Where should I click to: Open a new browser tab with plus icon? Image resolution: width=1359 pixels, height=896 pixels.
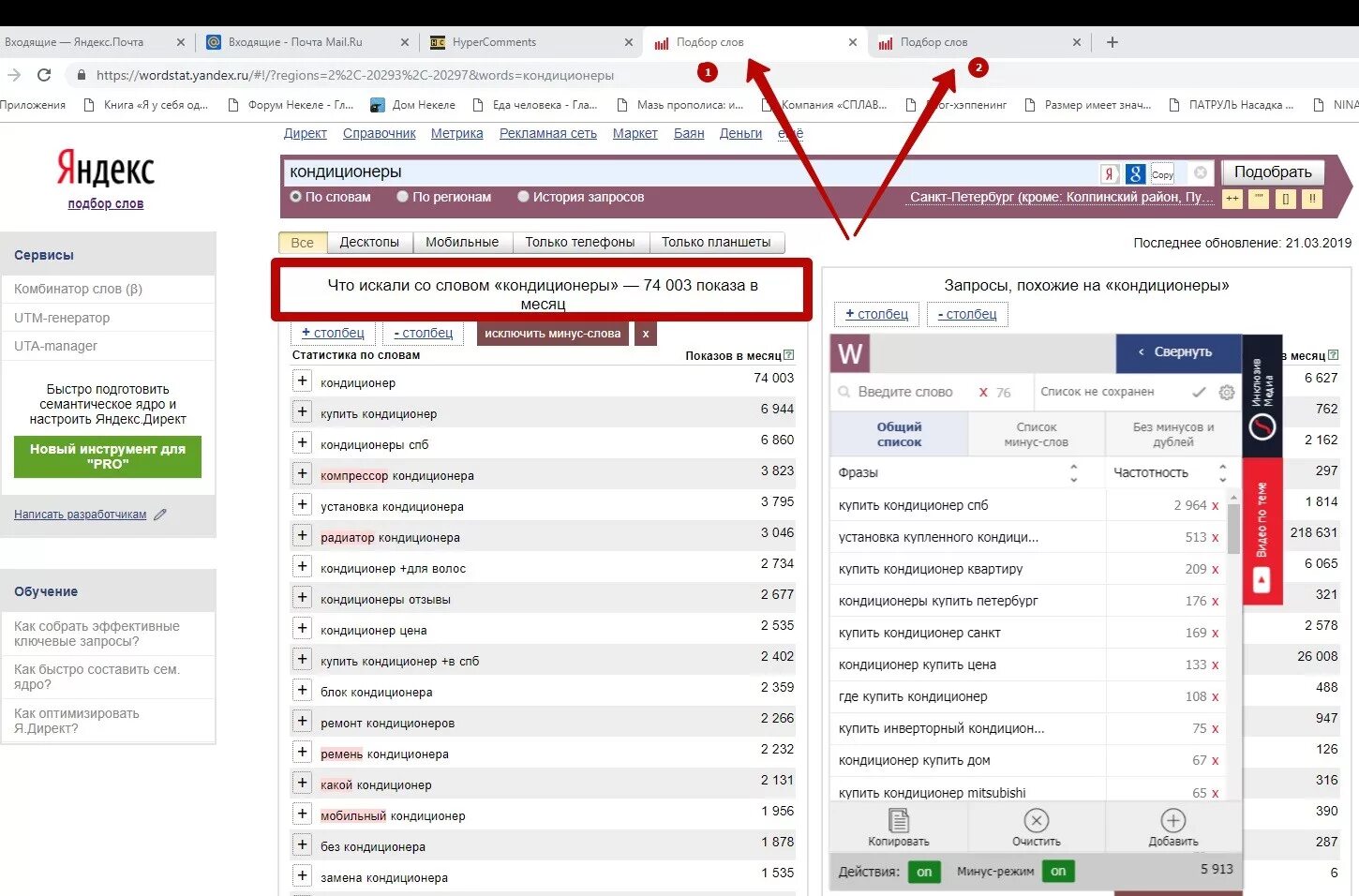pos(1113,42)
